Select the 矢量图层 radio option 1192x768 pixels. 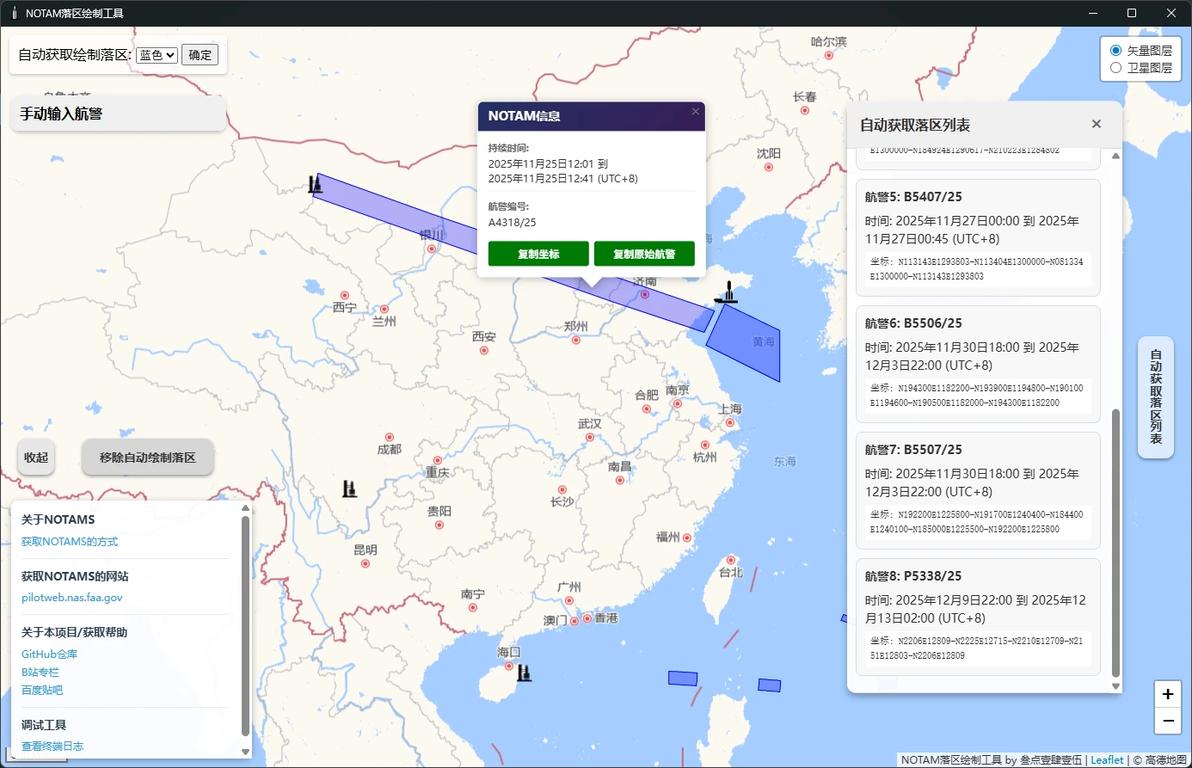coord(1116,50)
